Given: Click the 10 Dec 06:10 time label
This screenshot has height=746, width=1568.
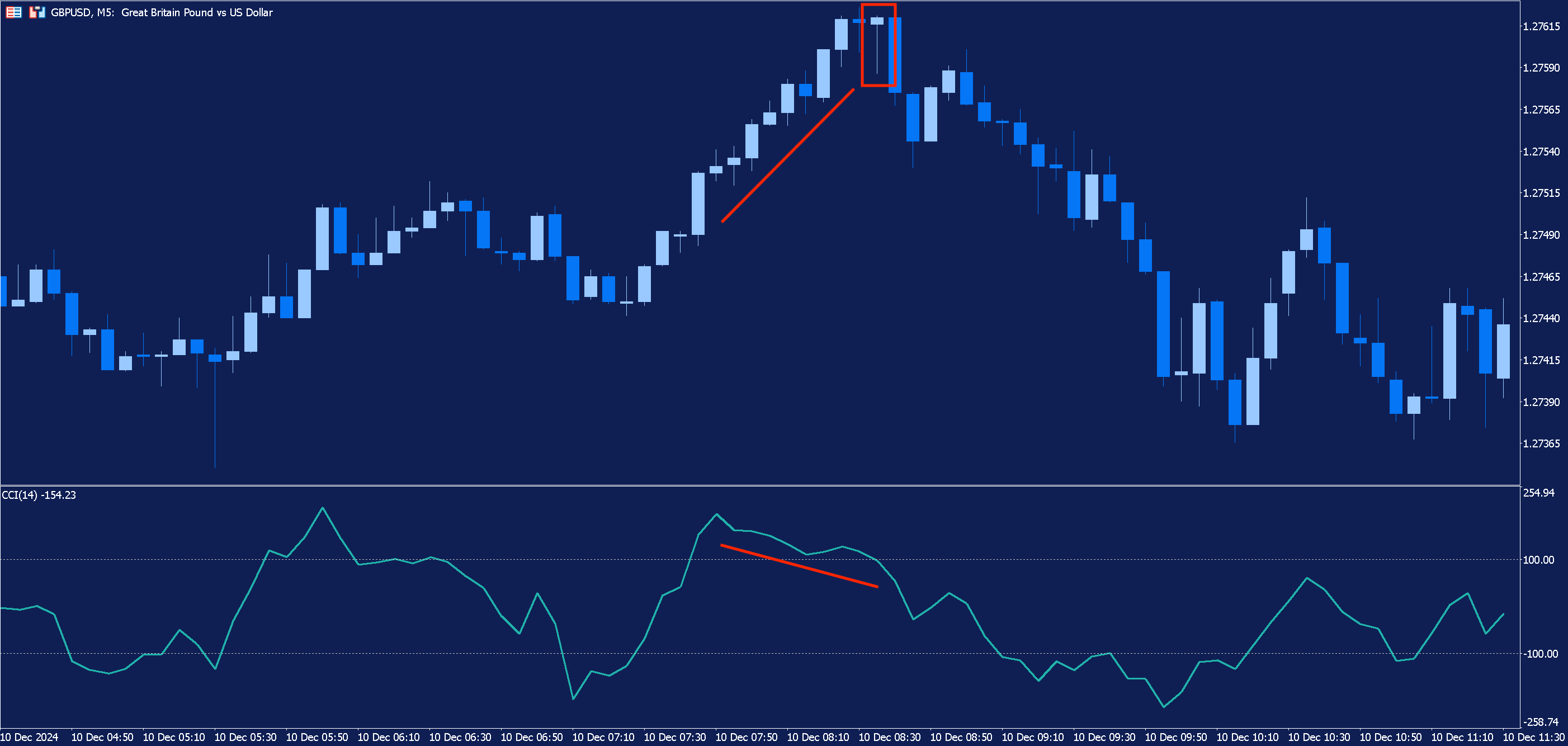Looking at the screenshot, I should (389, 738).
